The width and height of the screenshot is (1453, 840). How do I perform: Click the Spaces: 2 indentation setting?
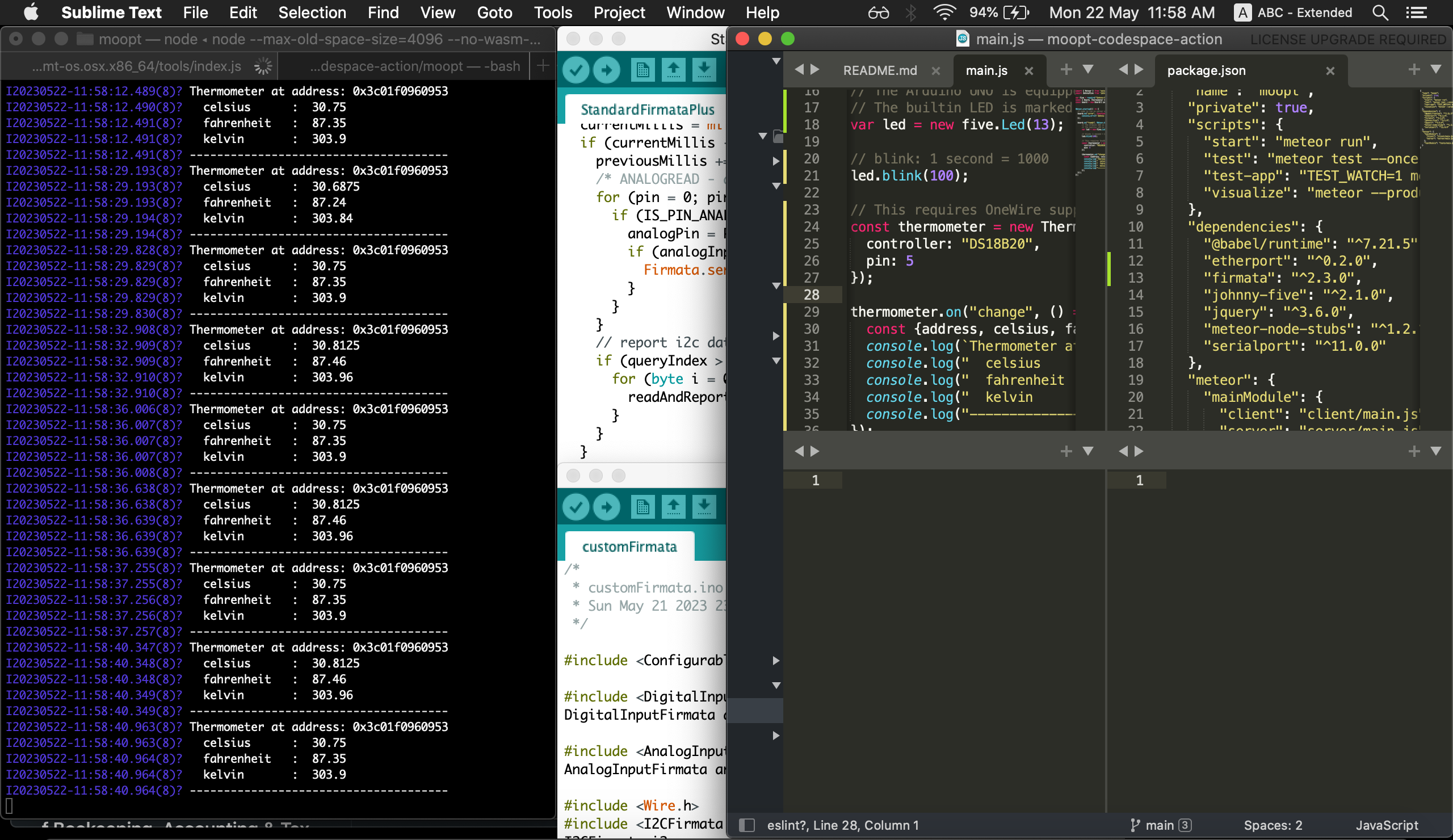point(1273,825)
